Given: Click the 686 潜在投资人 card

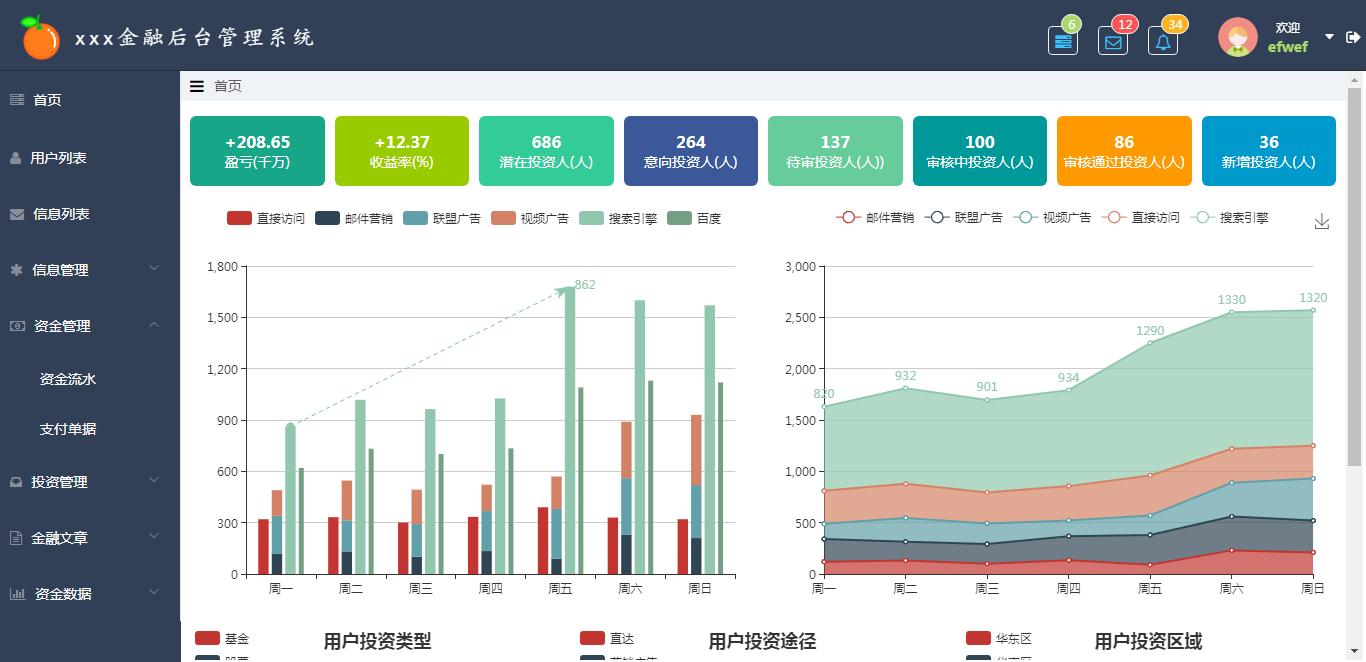Looking at the screenshot, I should (546, 151).
